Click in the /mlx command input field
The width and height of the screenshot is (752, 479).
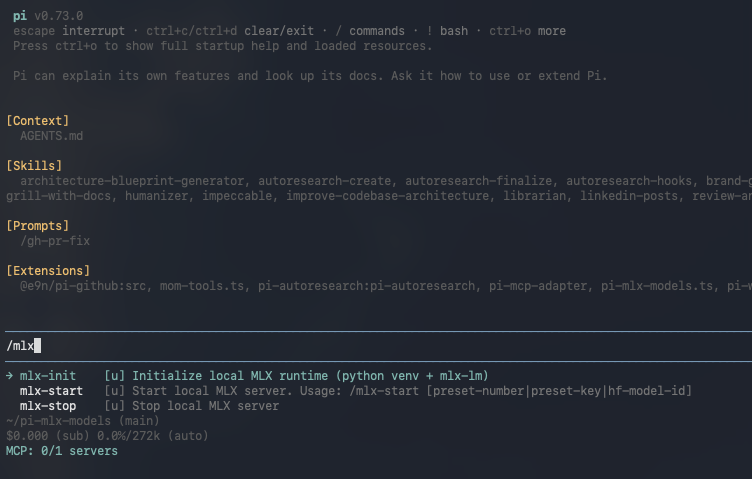pos(378,346)
